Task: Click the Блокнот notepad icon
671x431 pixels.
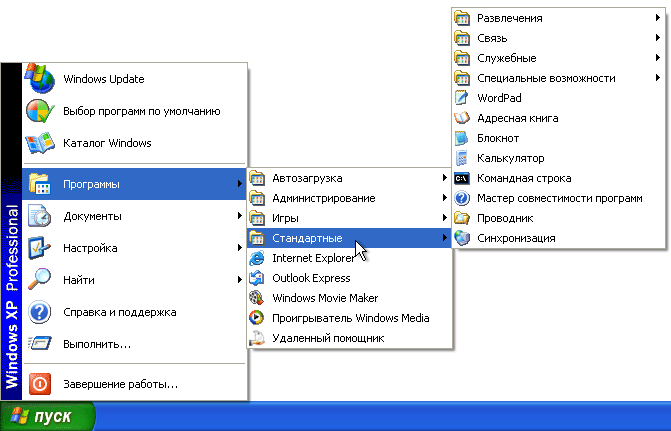Action: tap(461, 138)
